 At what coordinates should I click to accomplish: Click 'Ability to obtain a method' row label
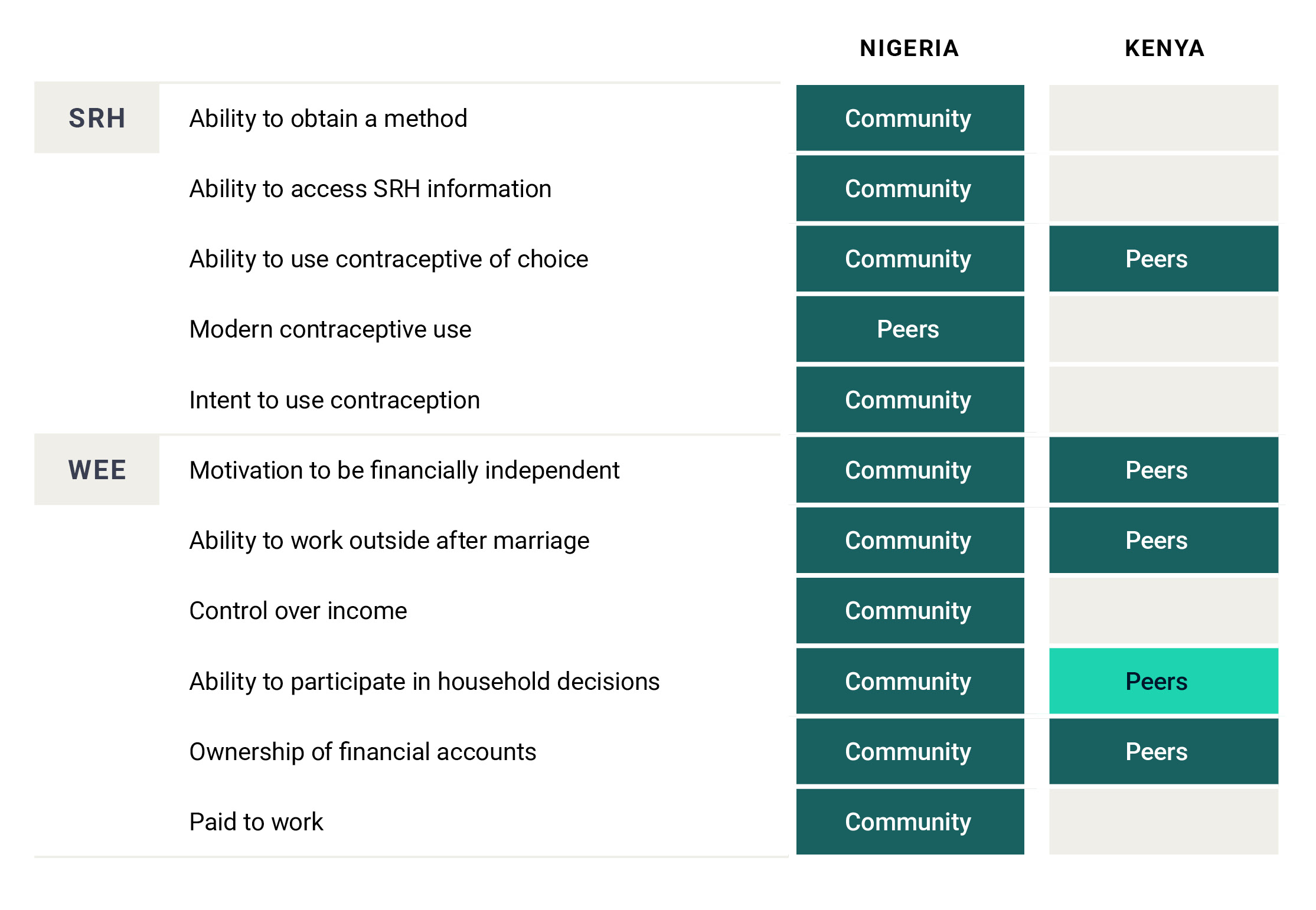pyautogui.click(x=328, y=119)
